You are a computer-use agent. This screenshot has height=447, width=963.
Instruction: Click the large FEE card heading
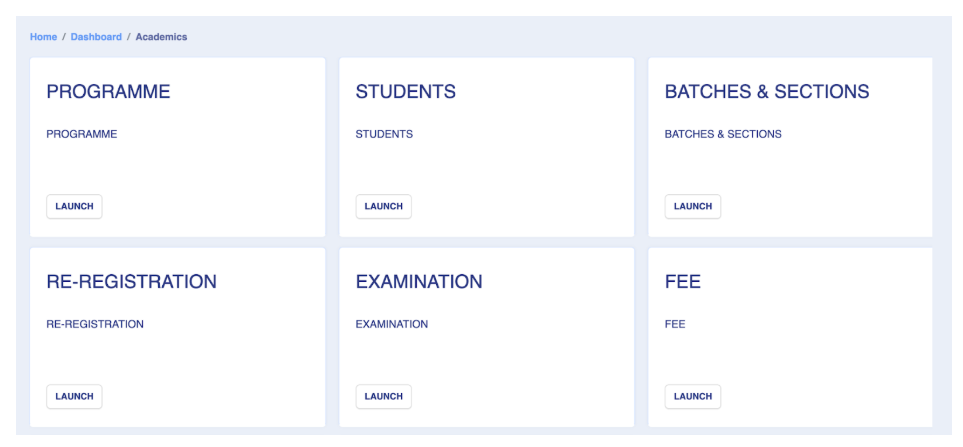[682, 282]
